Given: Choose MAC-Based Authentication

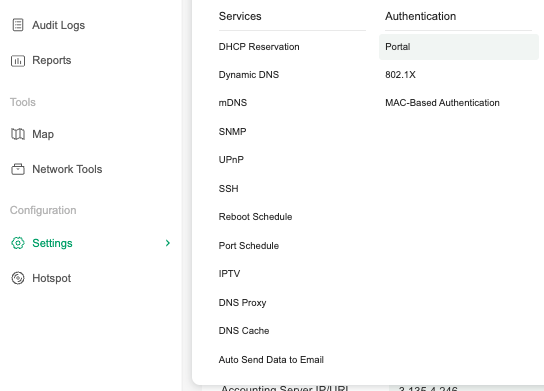Looking at the screenshot, I should (x=442, y=103).
